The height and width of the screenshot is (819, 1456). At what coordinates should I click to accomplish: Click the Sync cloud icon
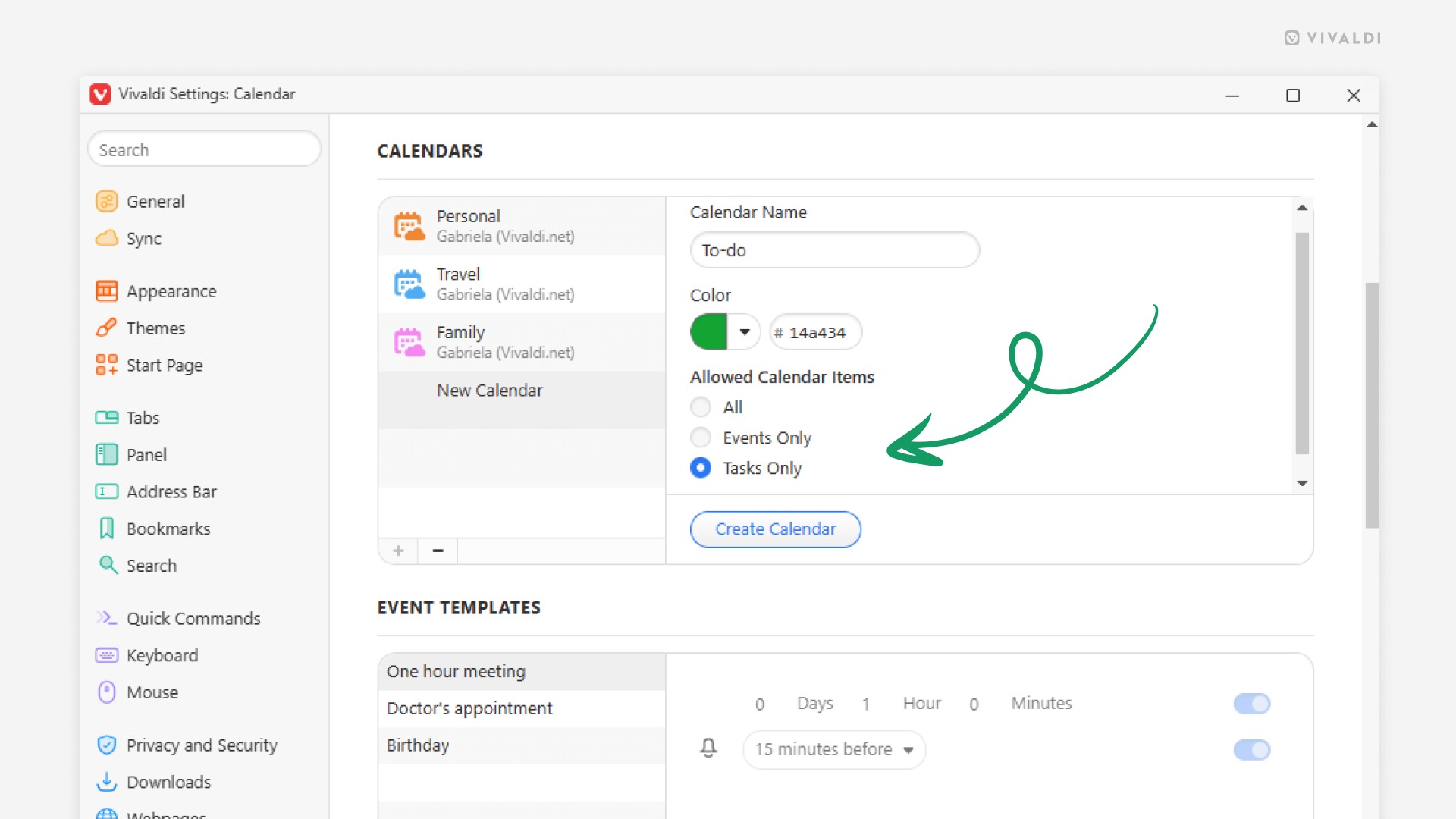point(107,238)
